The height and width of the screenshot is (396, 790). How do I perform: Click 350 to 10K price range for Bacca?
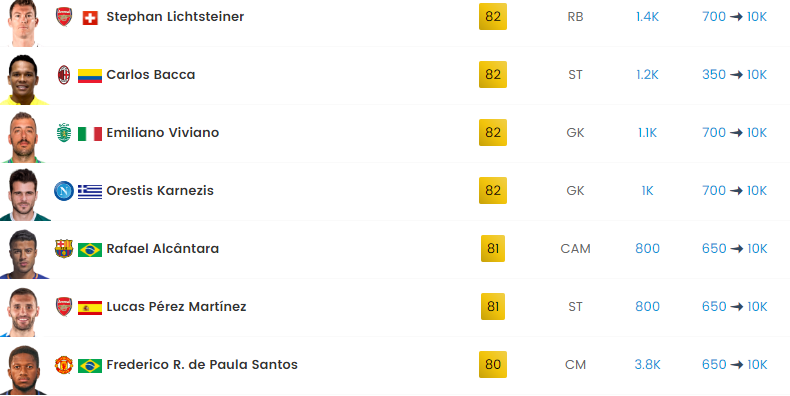coord(735,75)
